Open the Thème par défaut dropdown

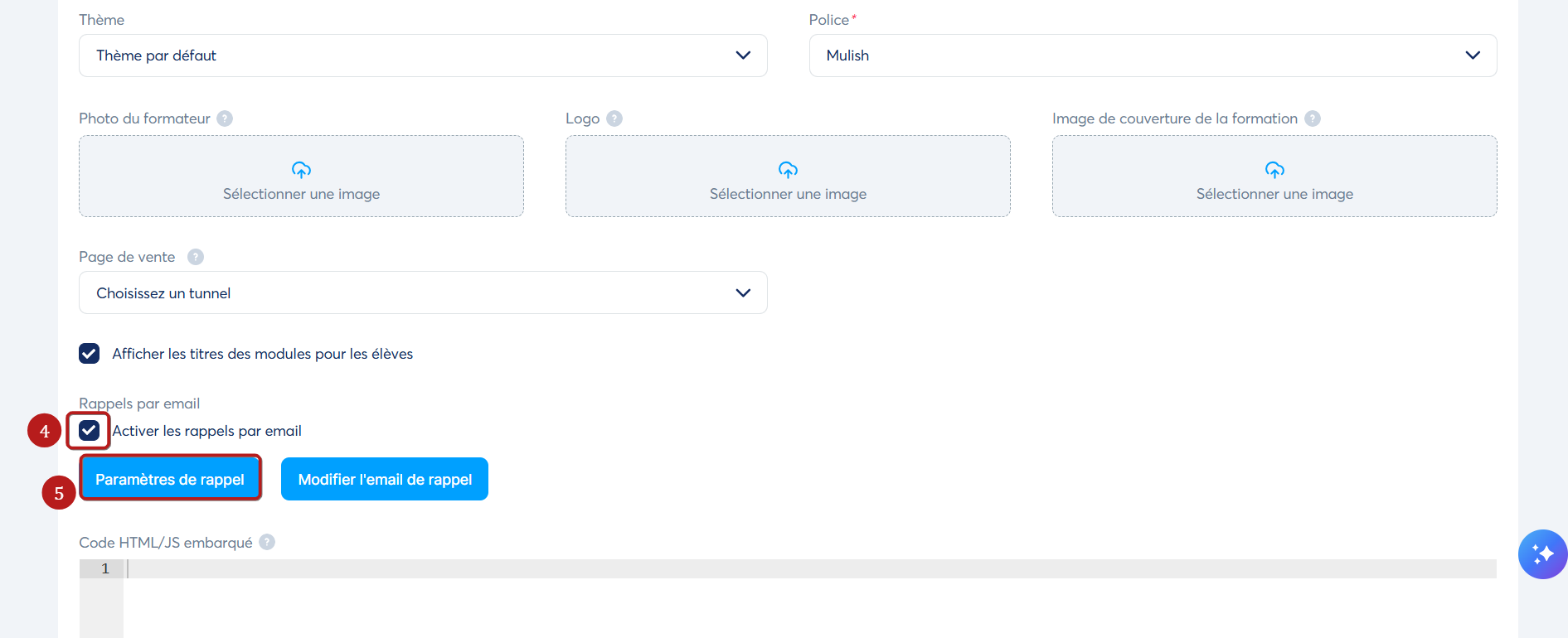click(423, 56)
